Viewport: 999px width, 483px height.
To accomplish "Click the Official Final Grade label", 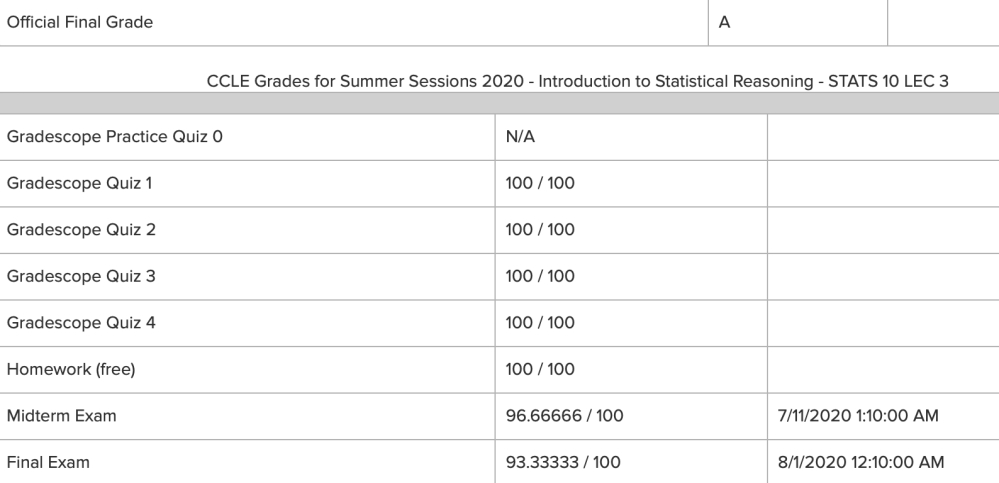I will (x=80, y=22).
